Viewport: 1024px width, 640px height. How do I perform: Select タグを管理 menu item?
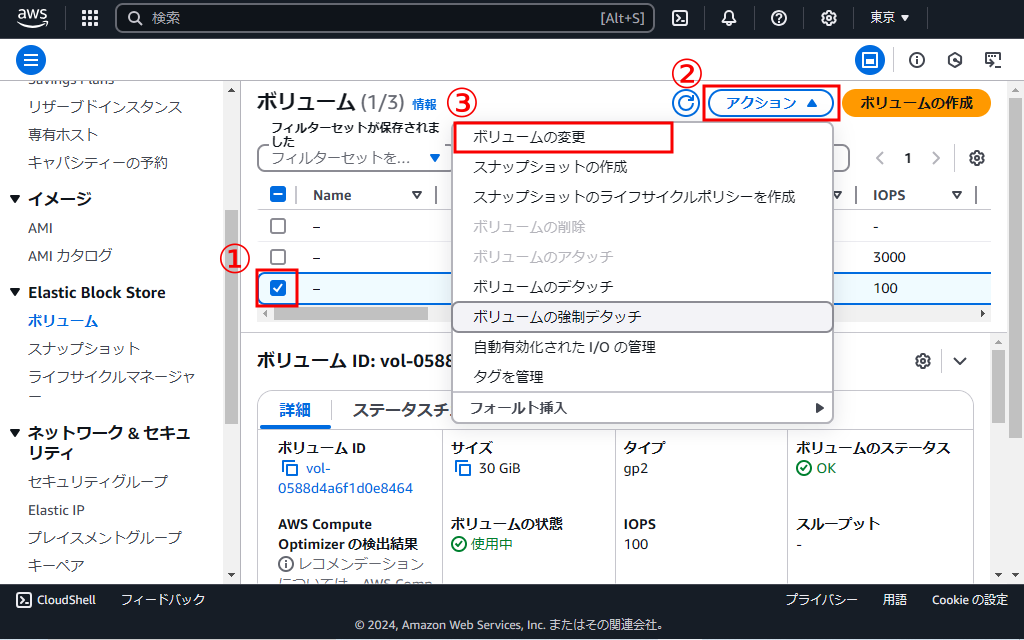point(643,377)
